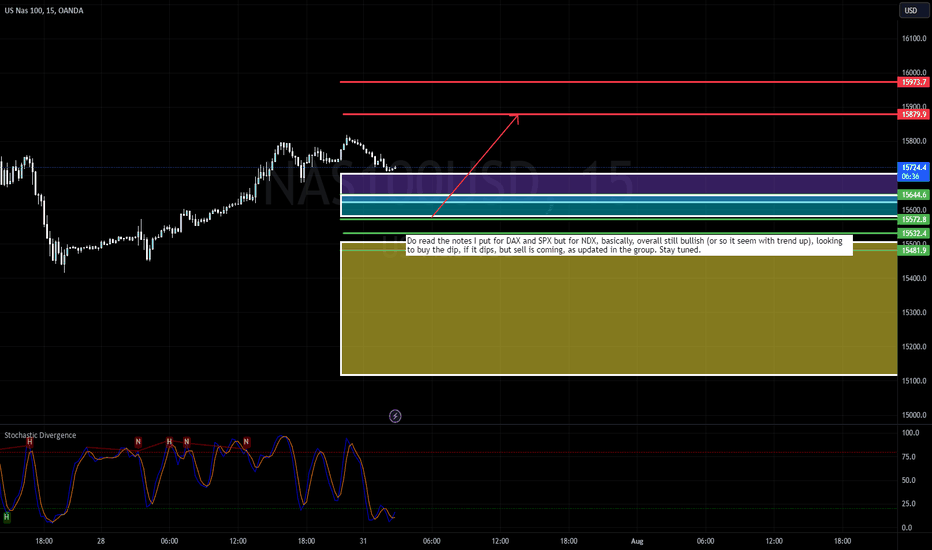
Task: Click the 15300.0 price axis value
Action: 914,313
